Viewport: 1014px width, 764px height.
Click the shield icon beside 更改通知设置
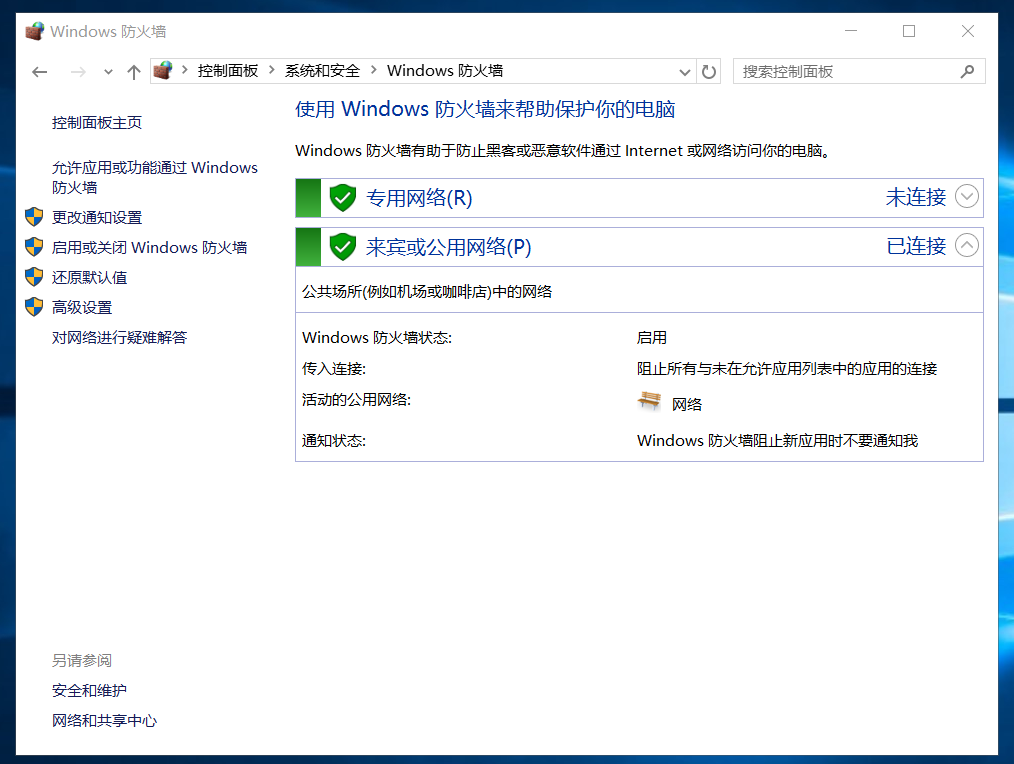click(x=34, y=217)
